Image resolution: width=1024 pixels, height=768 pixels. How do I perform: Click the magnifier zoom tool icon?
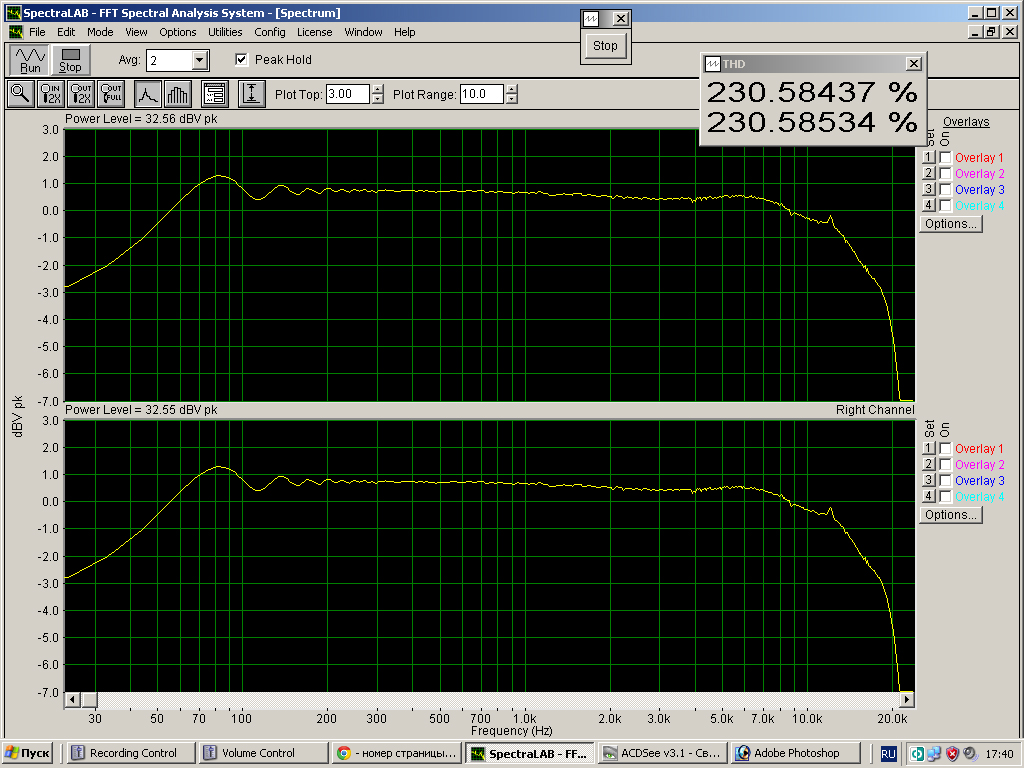click(20, 94)
